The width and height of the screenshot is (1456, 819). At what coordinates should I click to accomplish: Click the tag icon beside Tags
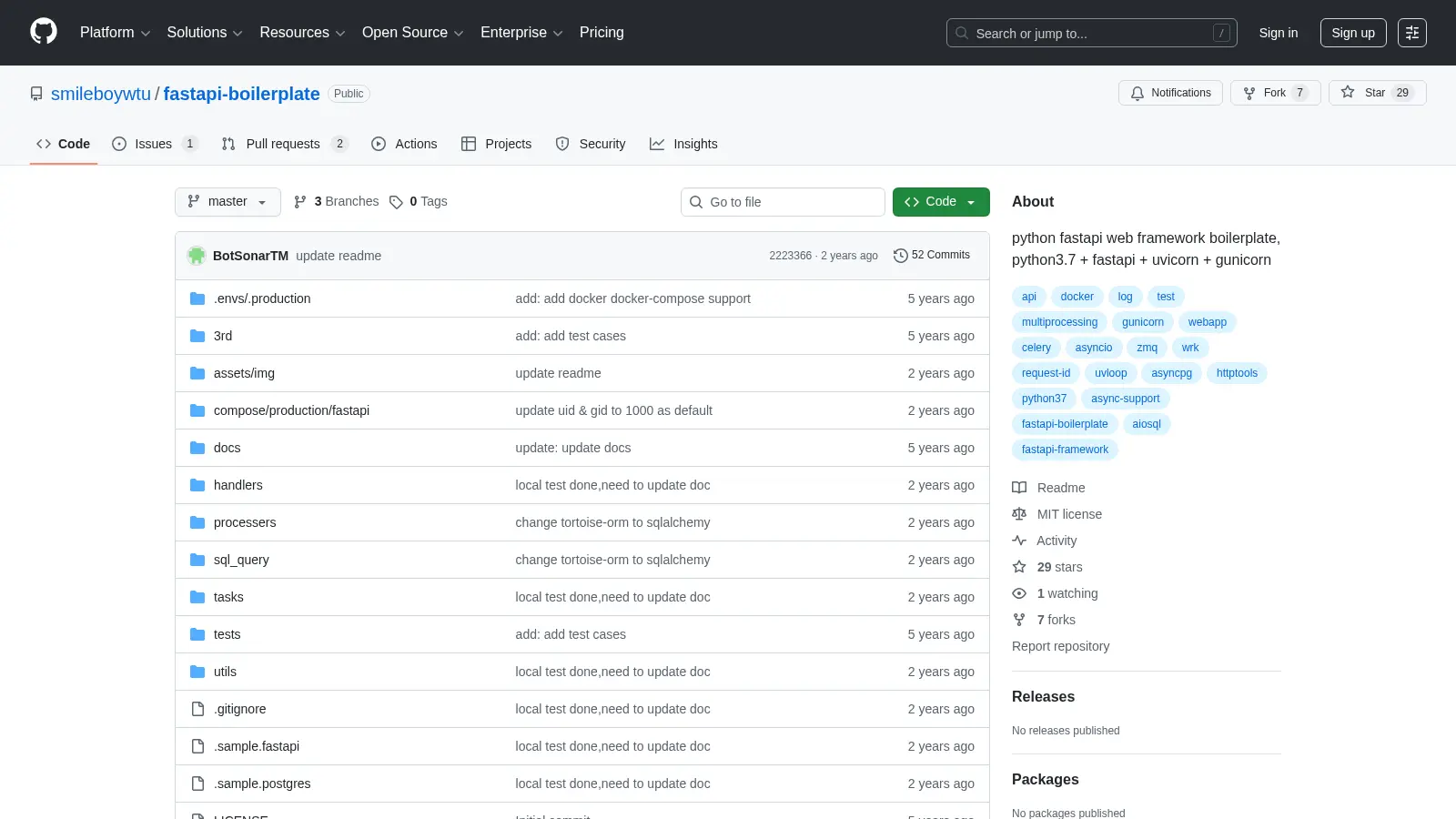click(396, 202)
